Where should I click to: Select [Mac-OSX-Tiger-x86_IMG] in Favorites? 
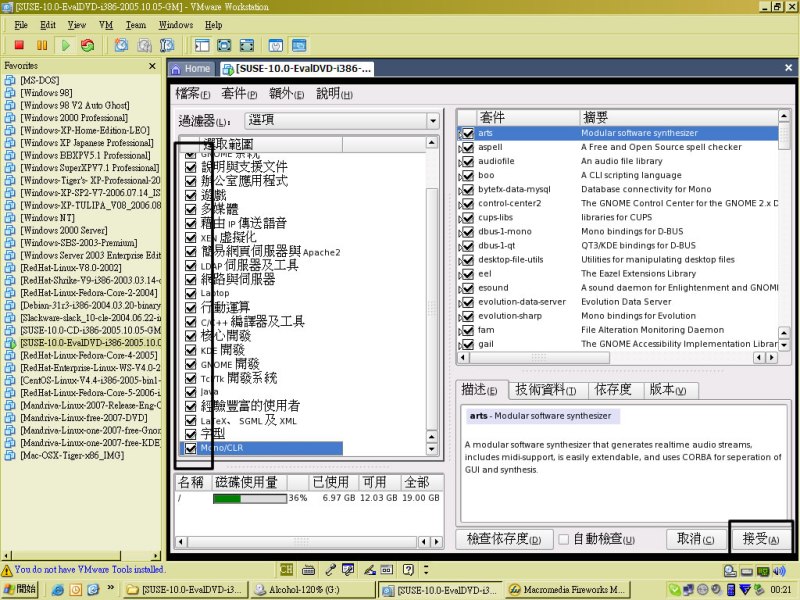[x=72, y=456]
